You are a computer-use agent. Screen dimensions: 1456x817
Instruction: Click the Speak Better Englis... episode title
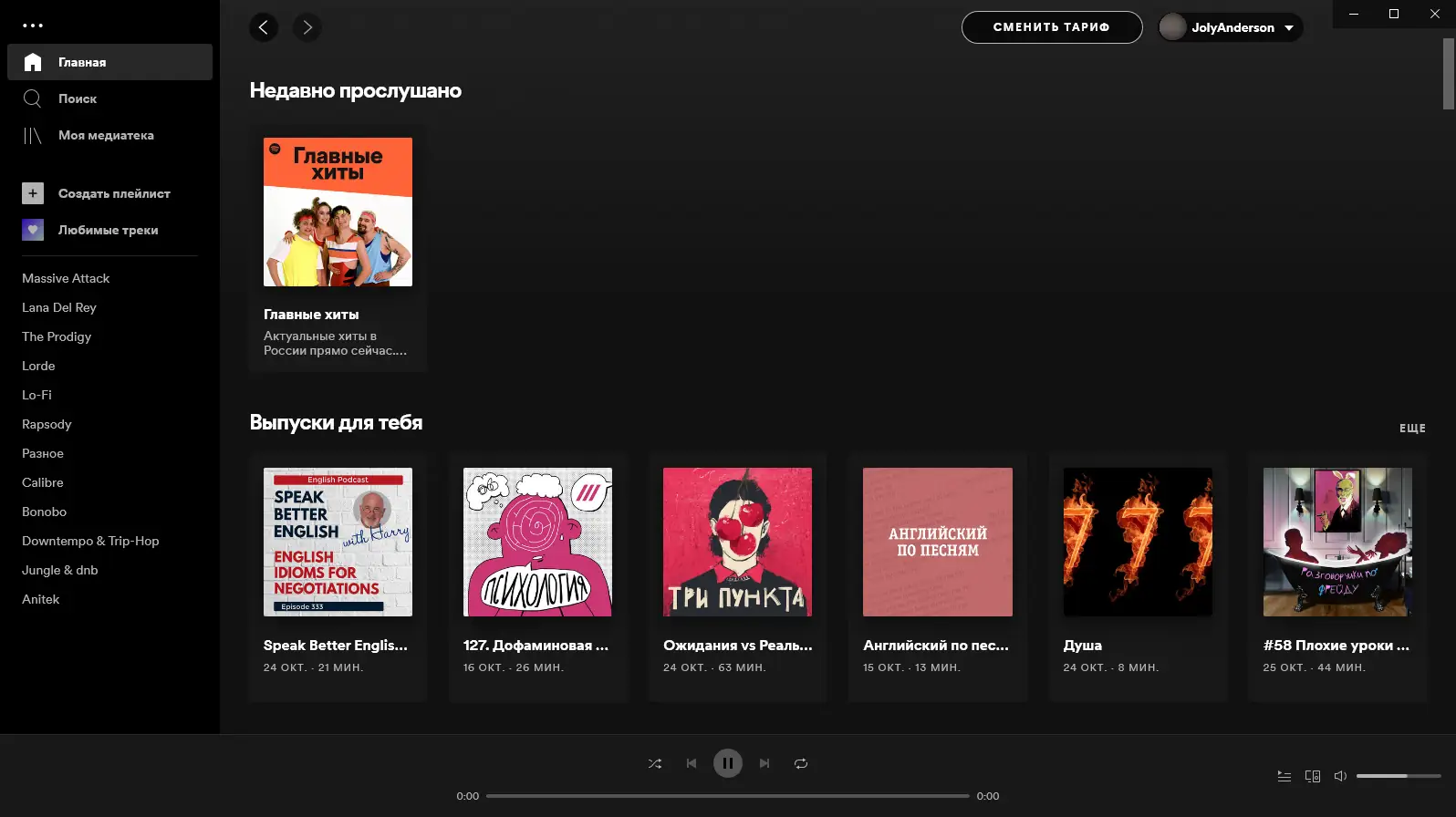point(336,646)
